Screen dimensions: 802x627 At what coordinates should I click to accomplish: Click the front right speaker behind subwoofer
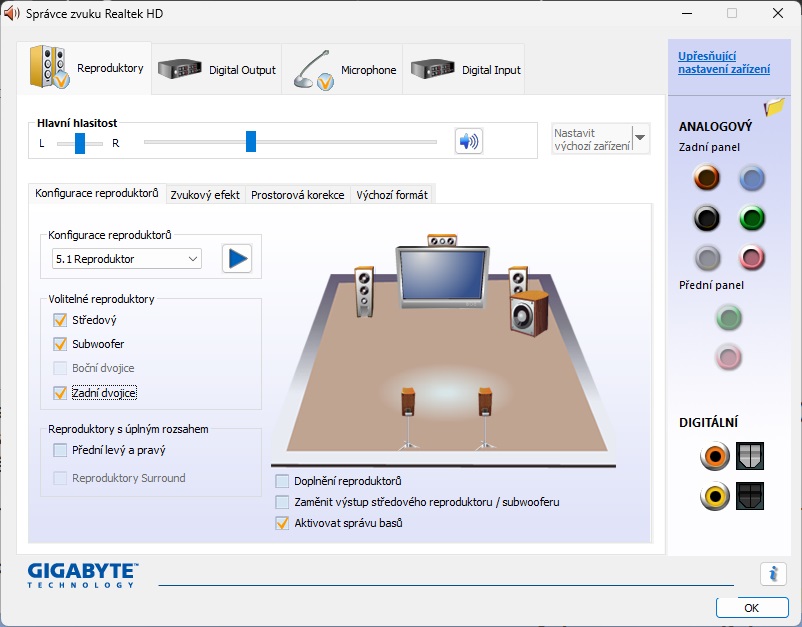(518, 280)
